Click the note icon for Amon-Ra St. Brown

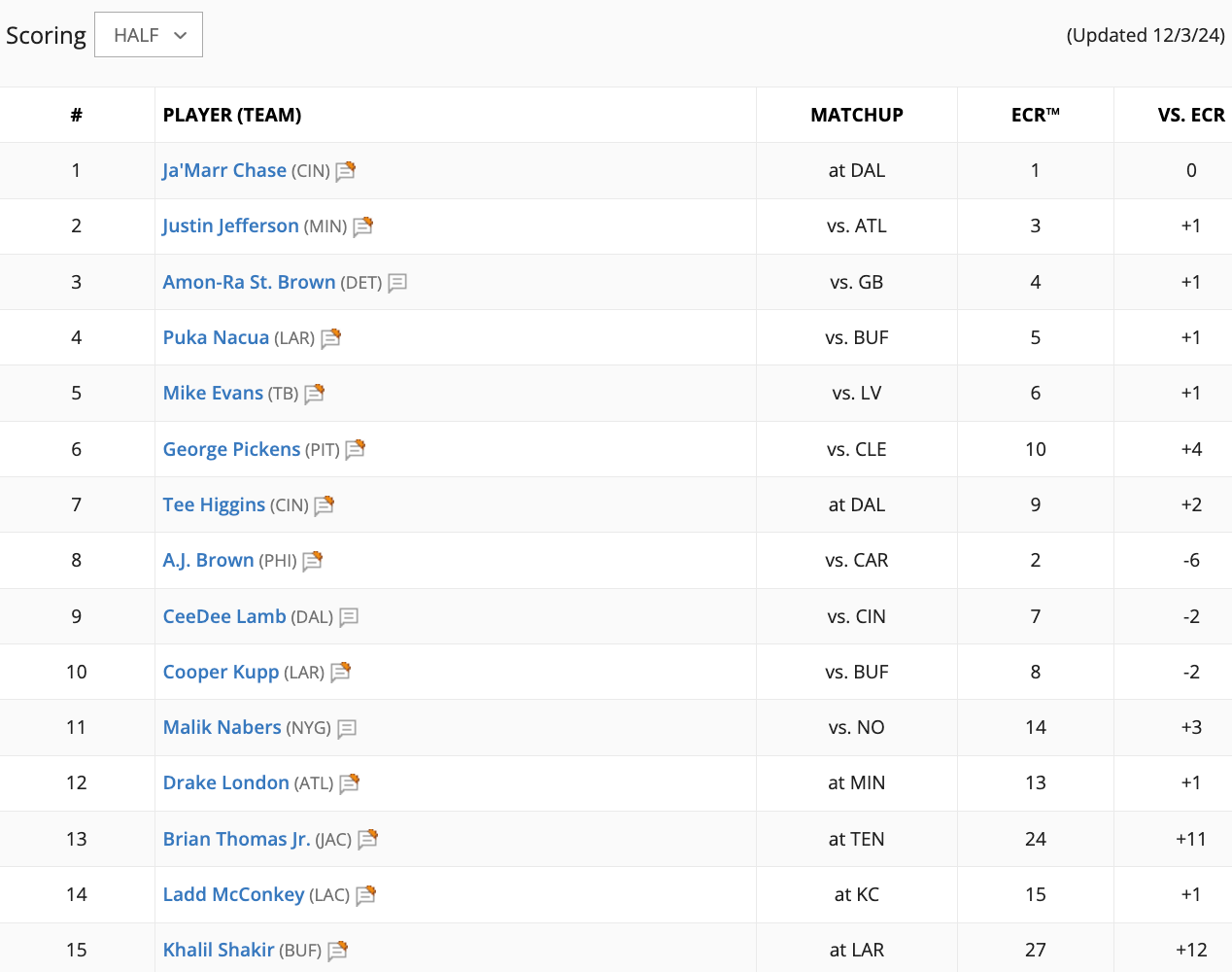(396, 283)
